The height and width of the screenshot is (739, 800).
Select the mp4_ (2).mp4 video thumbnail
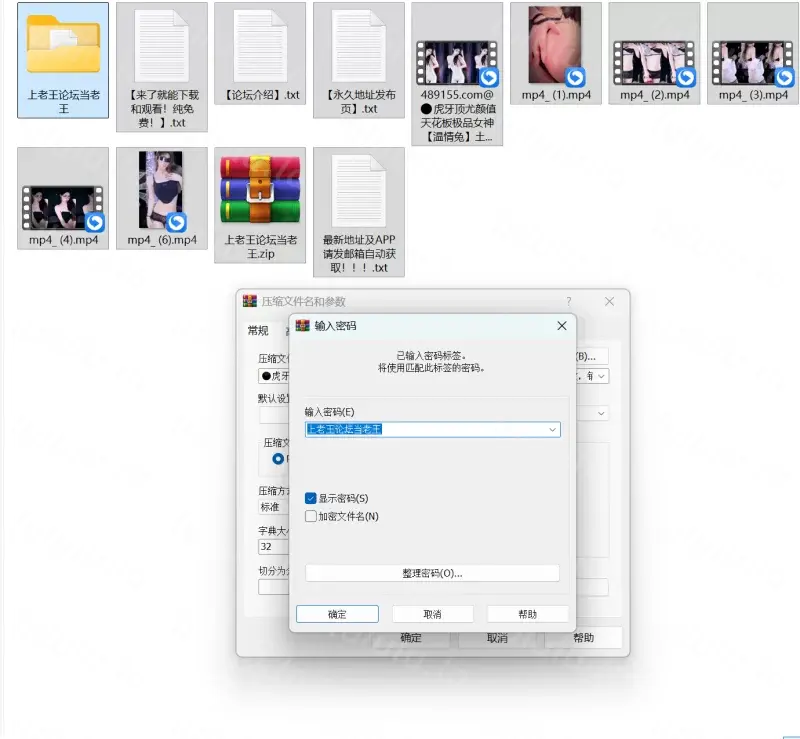click(x=654, y=61)
